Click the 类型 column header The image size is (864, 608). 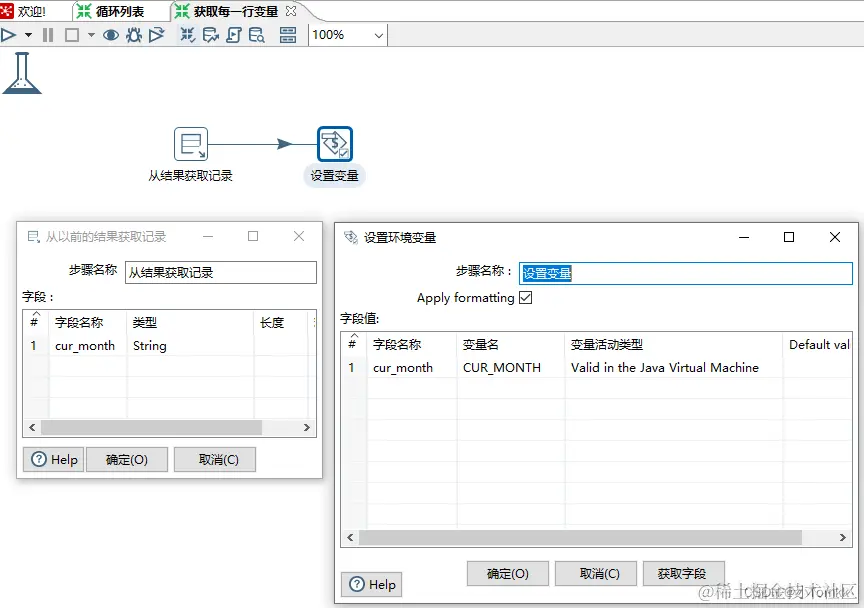(145, 322)
